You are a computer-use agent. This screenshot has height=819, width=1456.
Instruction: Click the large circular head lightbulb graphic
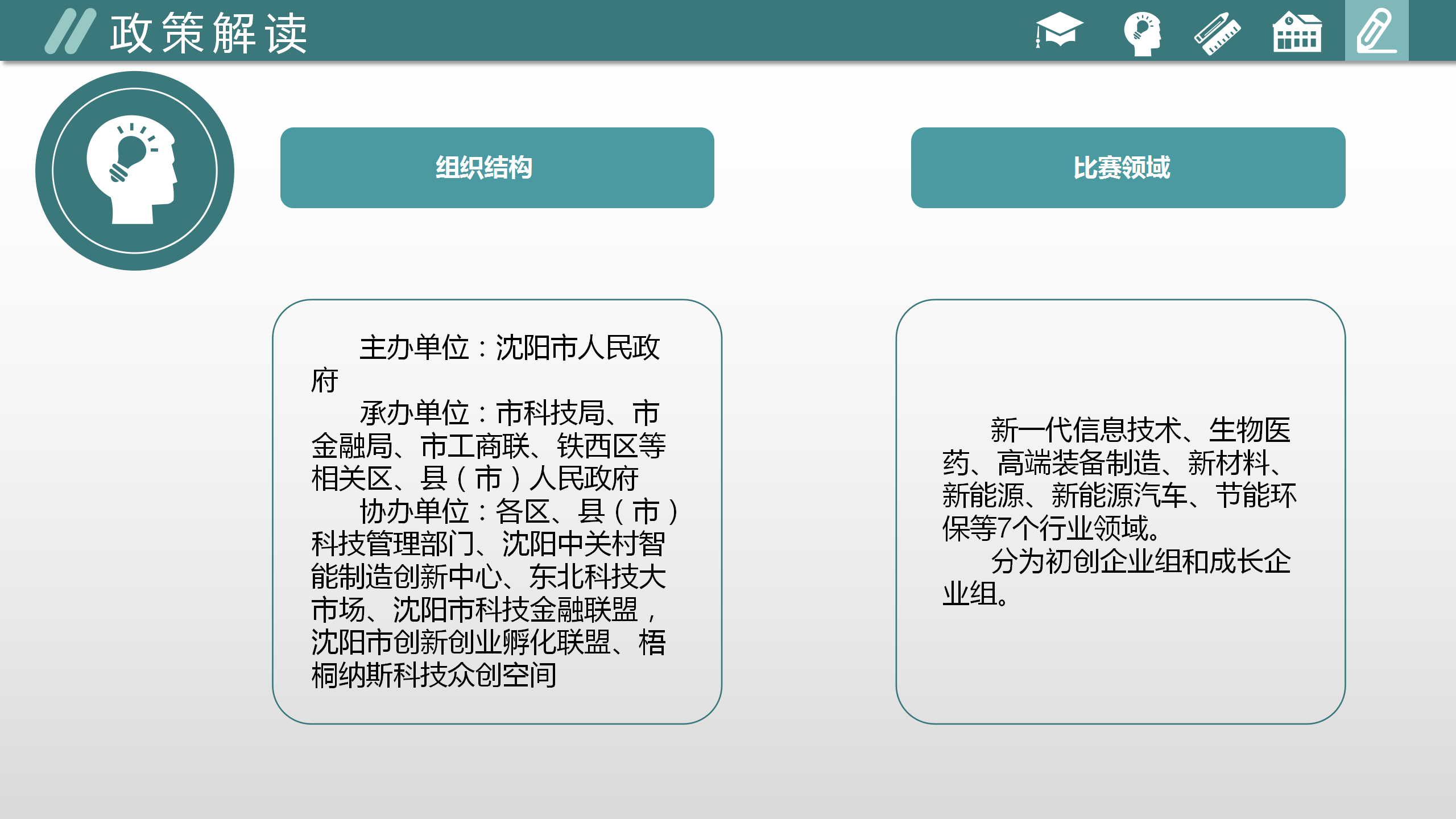(135, 171)
